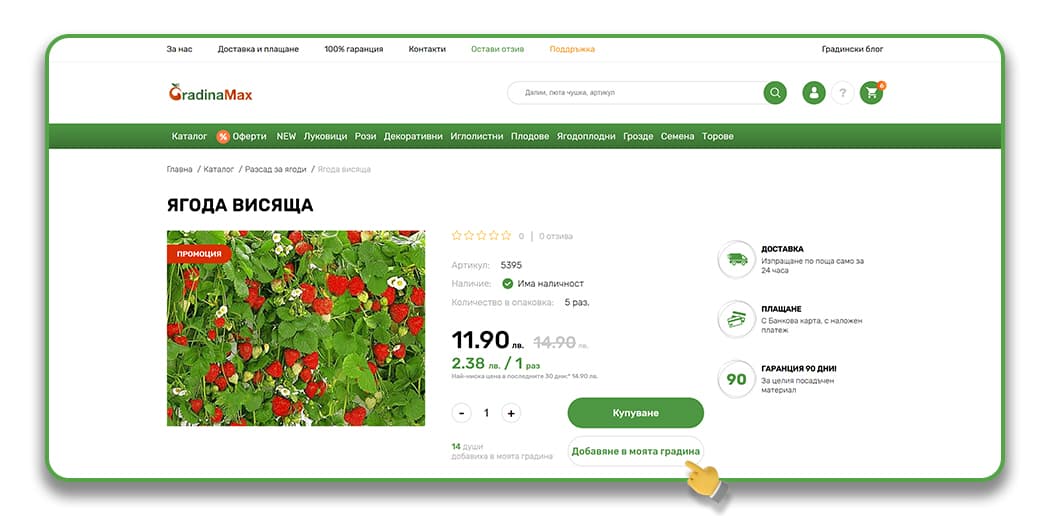Screen dimensions: 1050x516
Task: Click the question mark help icon
Action: point(842,92)
